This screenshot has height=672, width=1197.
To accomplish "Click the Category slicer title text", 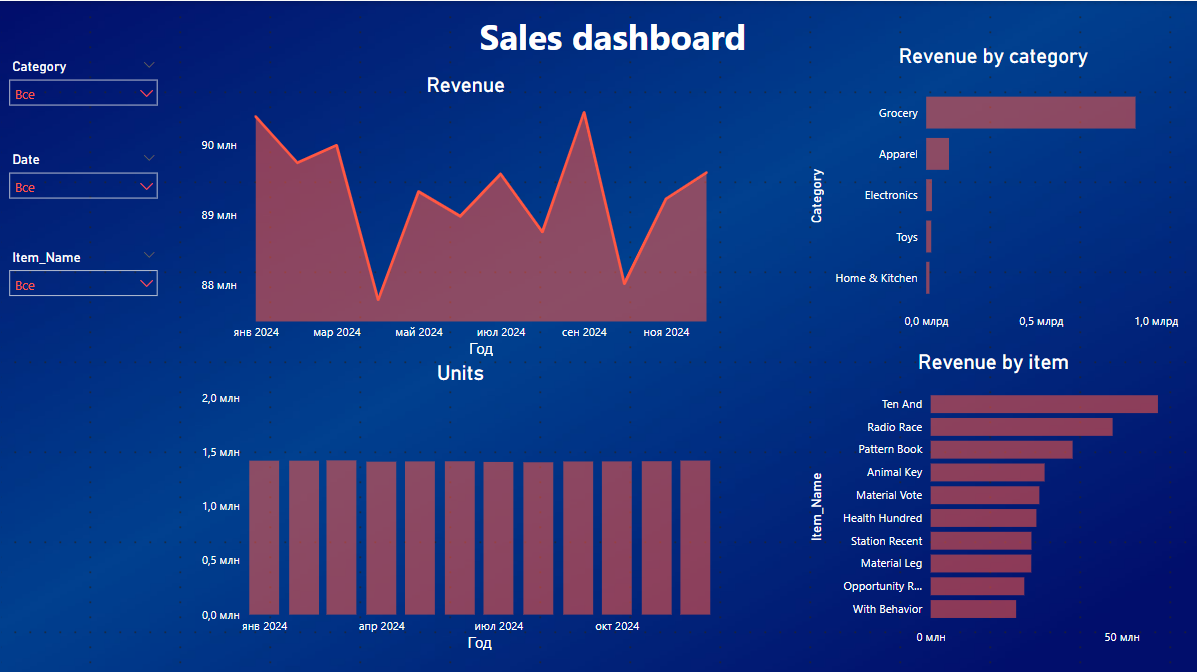I will (39, 66).
